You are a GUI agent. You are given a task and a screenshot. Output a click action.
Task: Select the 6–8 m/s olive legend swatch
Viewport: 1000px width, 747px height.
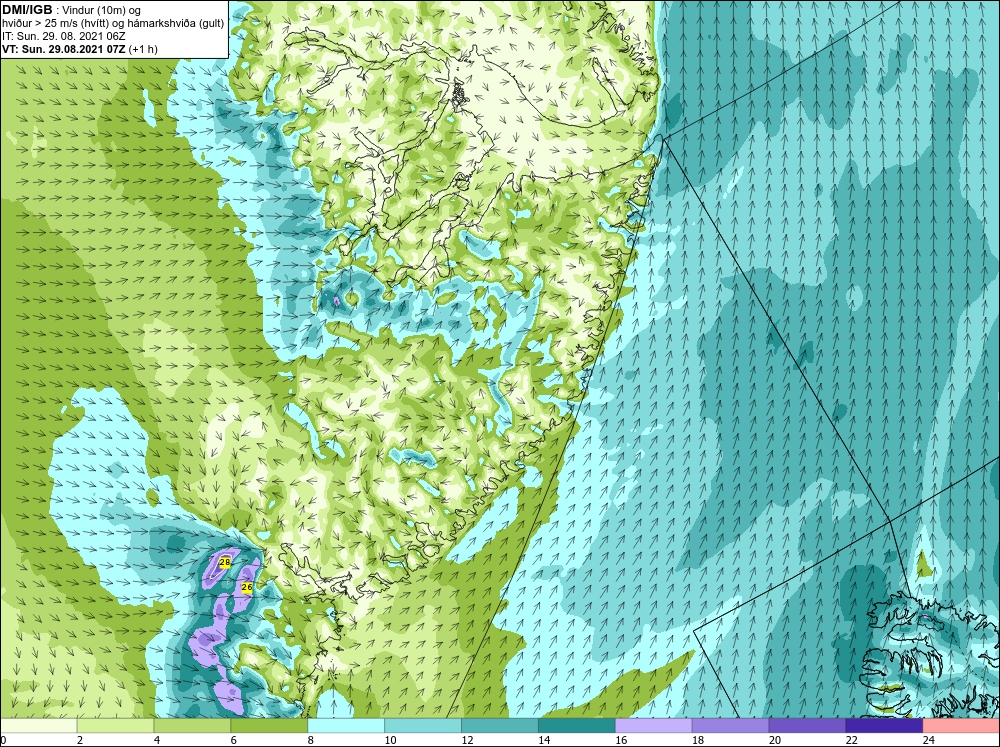(269, 725)
